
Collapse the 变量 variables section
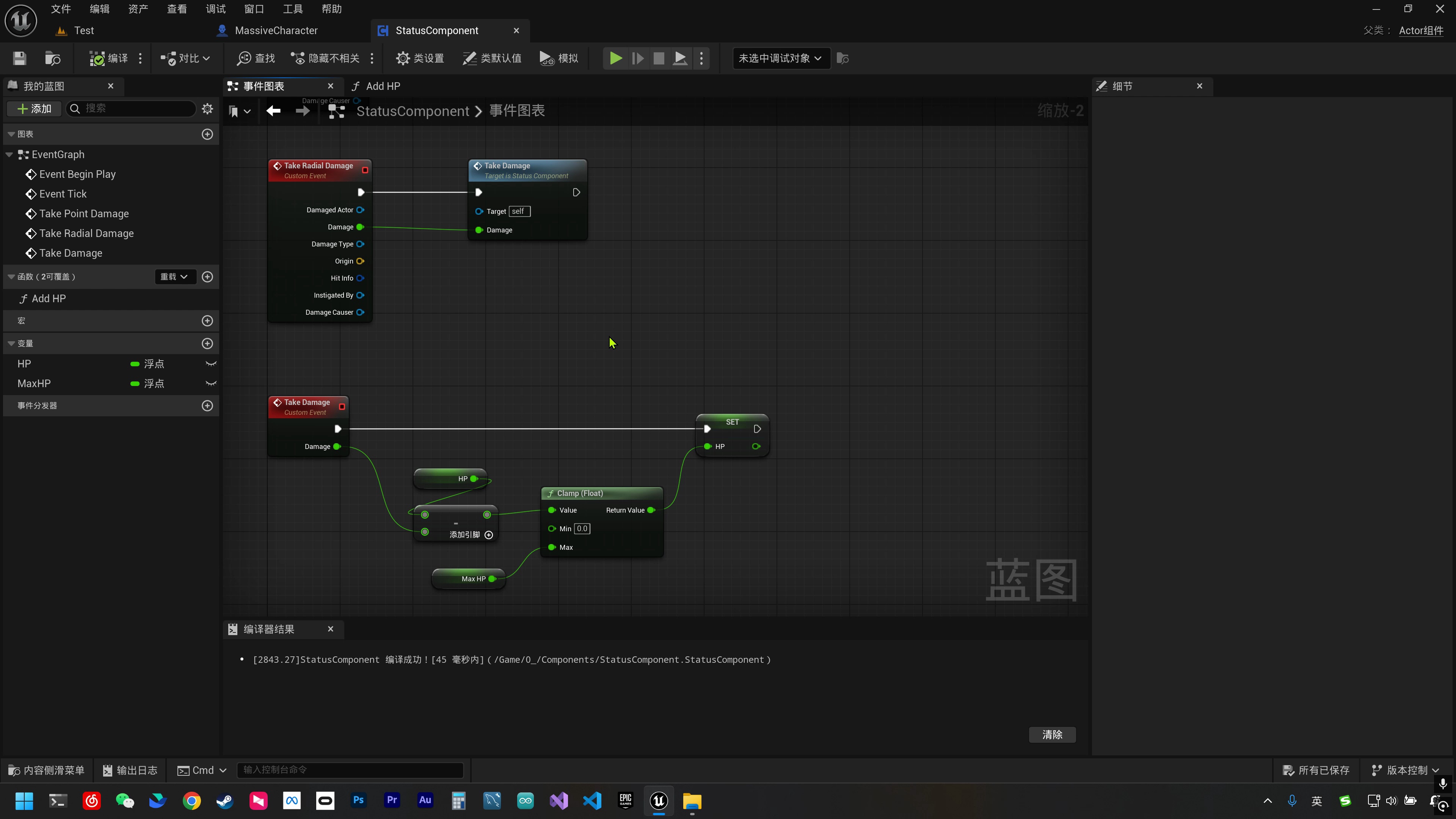[x=11, y=343]
